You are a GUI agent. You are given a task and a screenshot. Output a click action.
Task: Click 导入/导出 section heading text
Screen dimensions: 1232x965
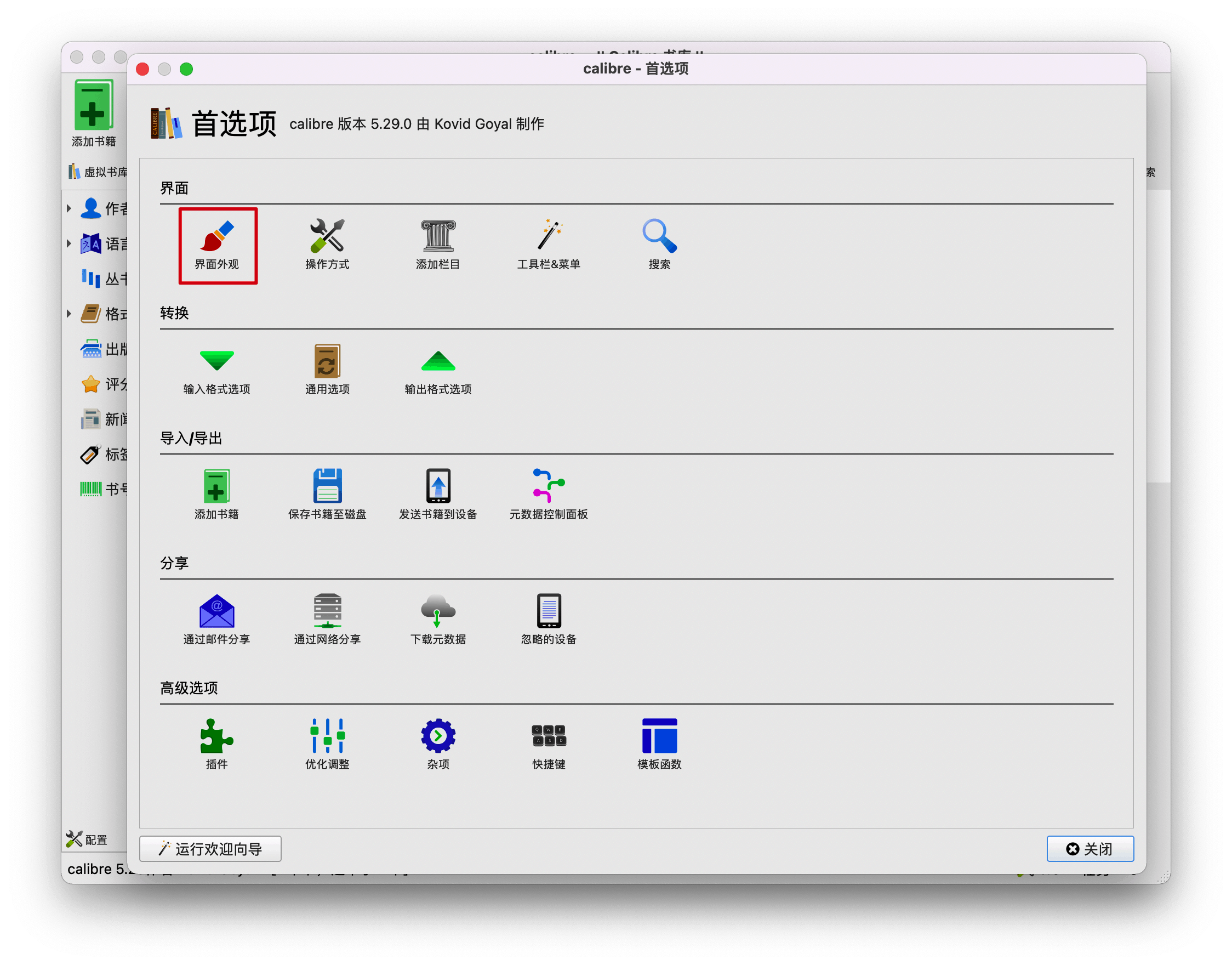coord(191,438)
